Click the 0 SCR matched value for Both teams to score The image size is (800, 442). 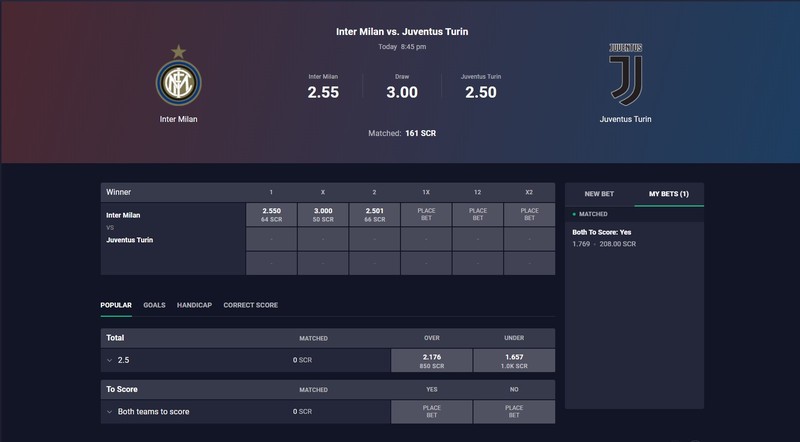tap(302, 412)
